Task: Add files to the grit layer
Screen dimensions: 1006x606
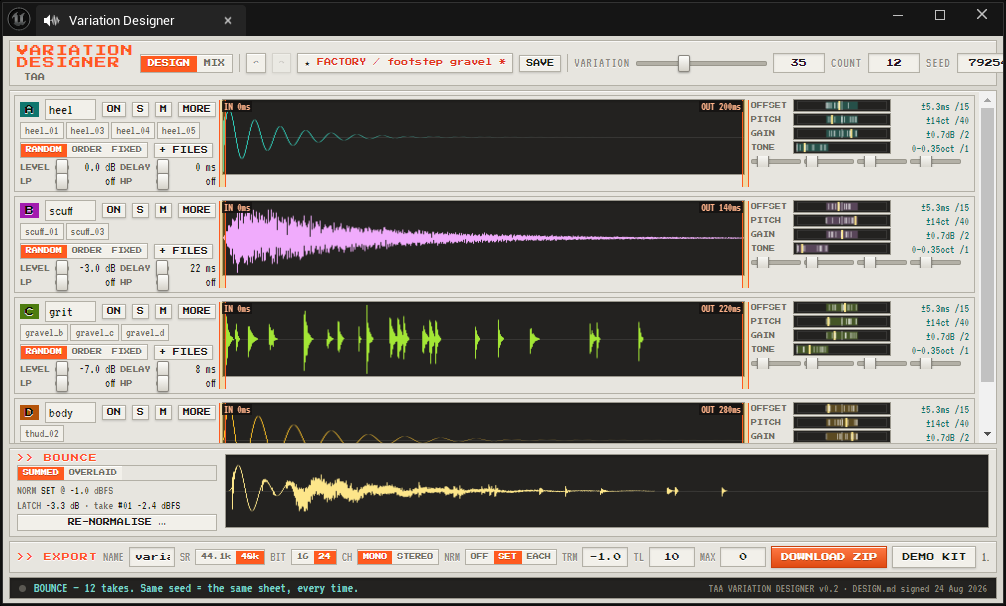Action: [183, 351]
